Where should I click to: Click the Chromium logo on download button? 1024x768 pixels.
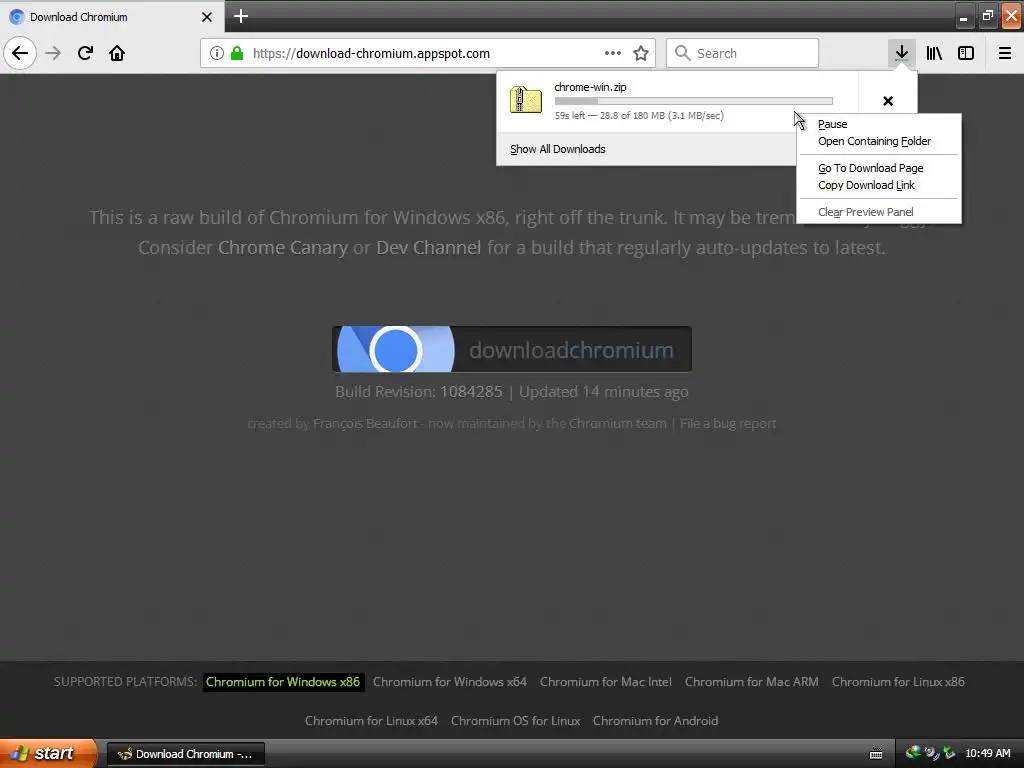(x=396, y=349)
